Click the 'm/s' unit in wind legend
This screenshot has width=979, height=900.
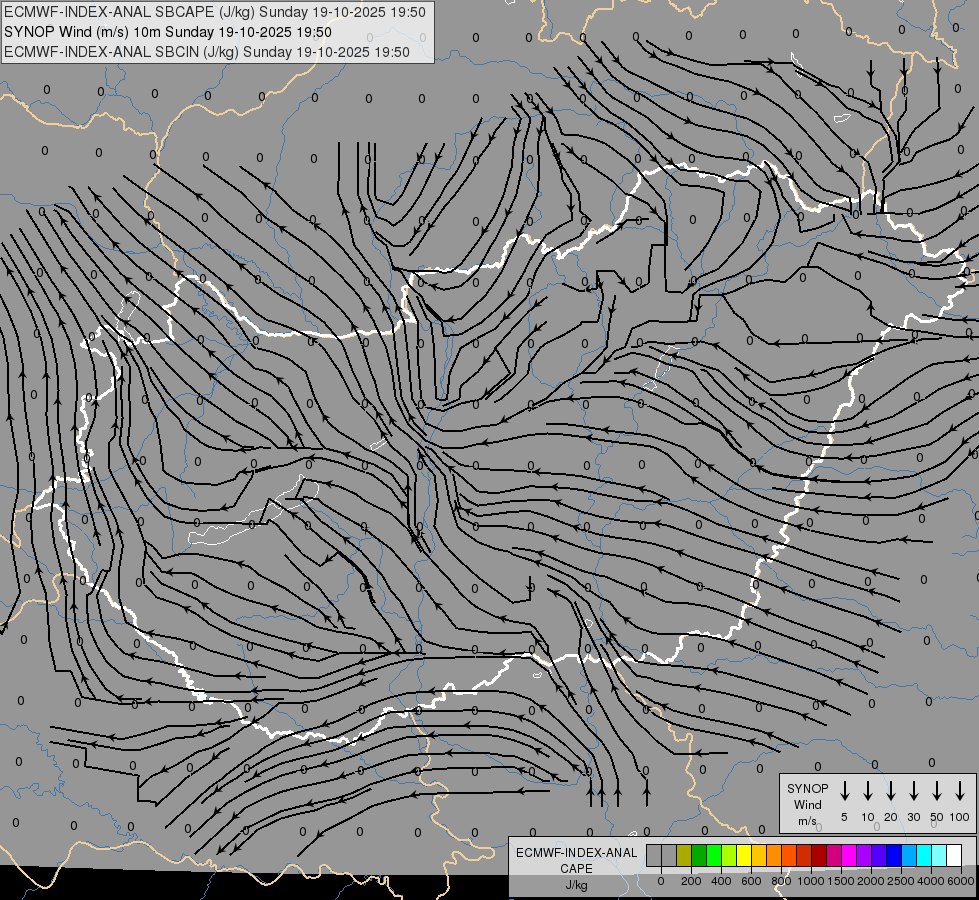[807, 821]
